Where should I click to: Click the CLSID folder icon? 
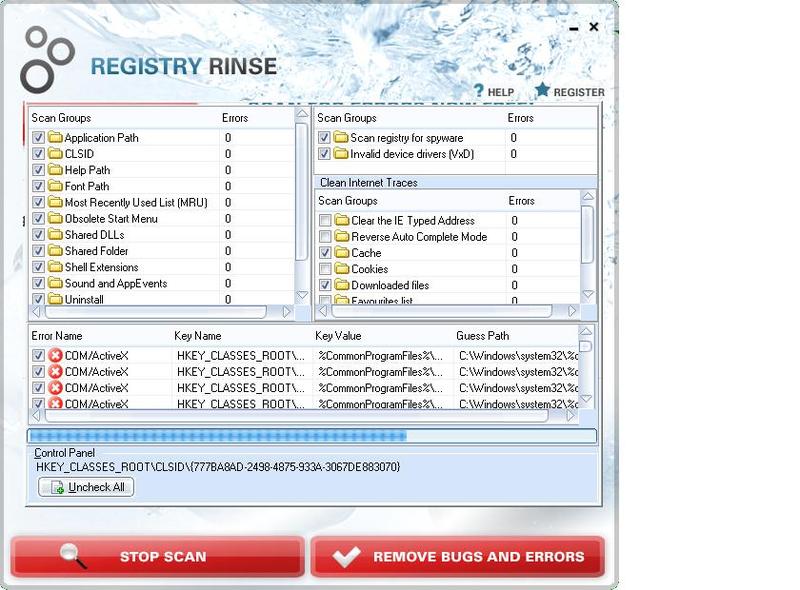pyautogui.click(x=55, y=154)
